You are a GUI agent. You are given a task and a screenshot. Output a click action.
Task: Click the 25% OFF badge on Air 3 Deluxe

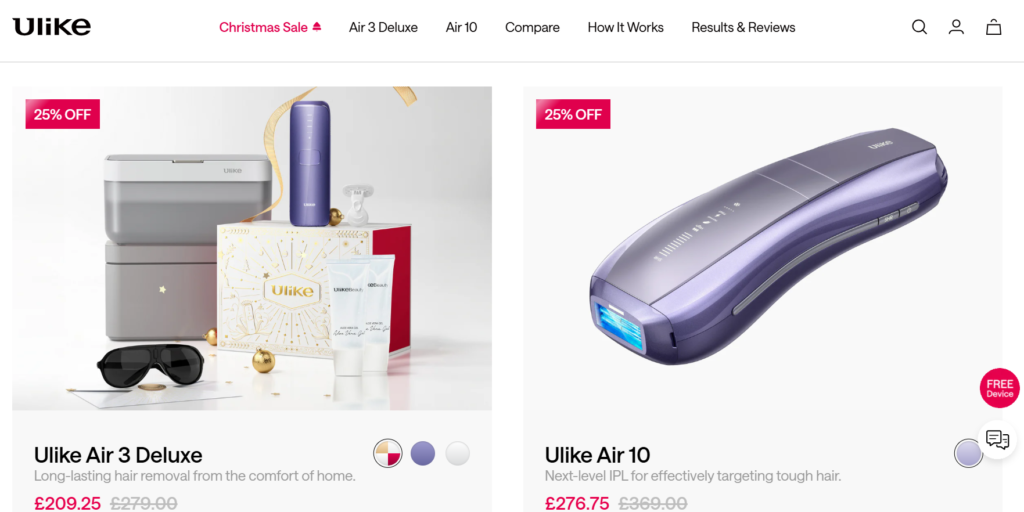pyautogui.click(x=63, y=114)
